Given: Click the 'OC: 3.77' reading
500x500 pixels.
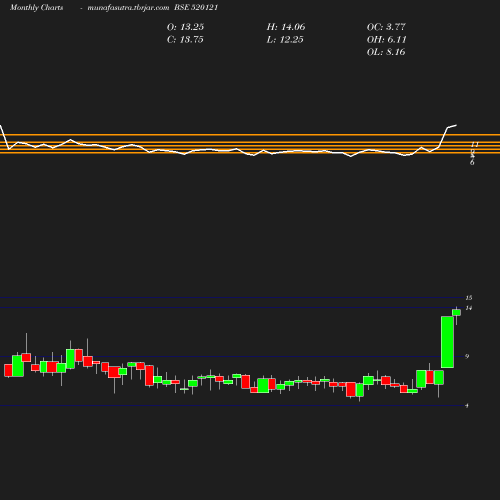Looking at the screenshot, I should coord(386,27).
